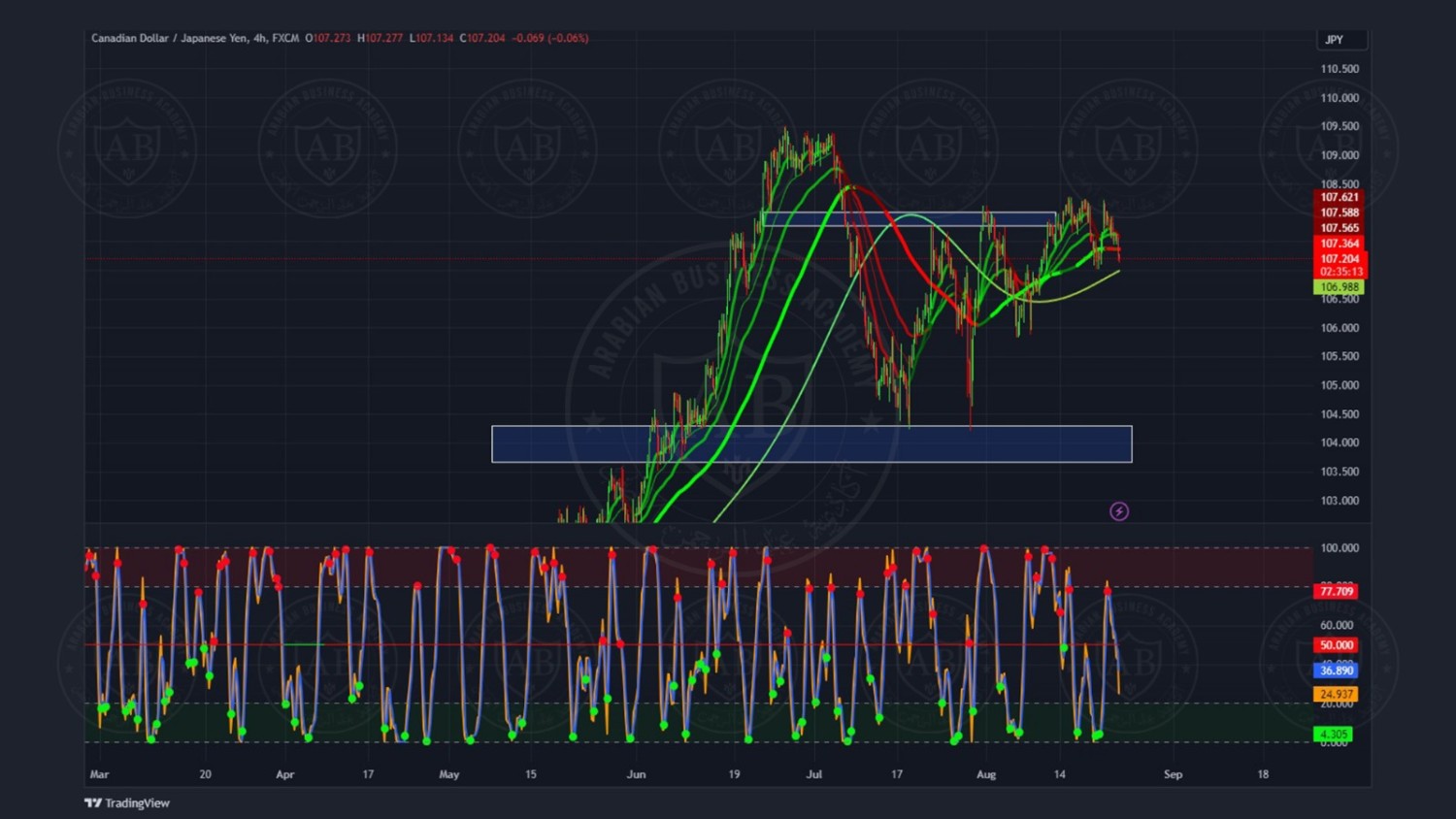Select the close value C107.204

coord(482,38)
